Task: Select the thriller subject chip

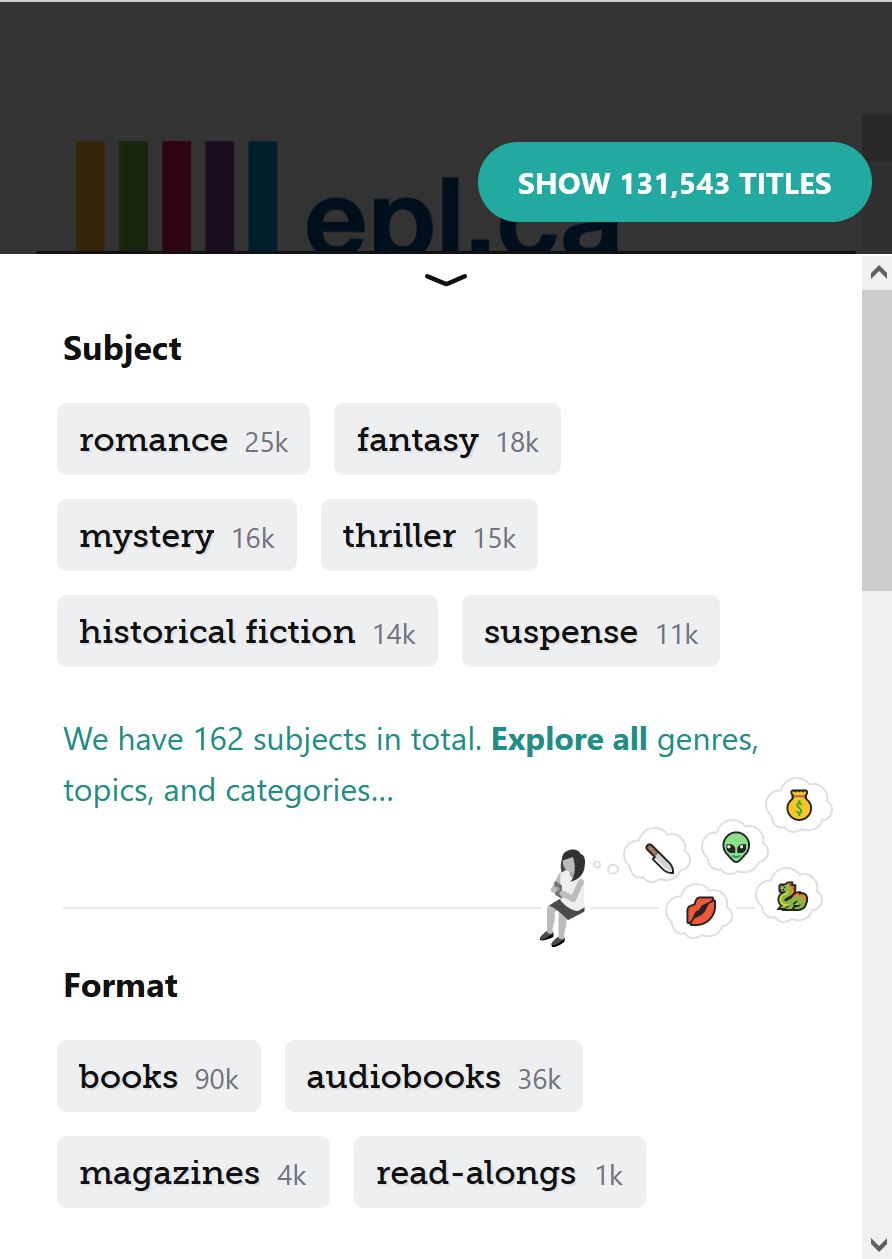Action: pyautogui.click(x=429, y=535)
